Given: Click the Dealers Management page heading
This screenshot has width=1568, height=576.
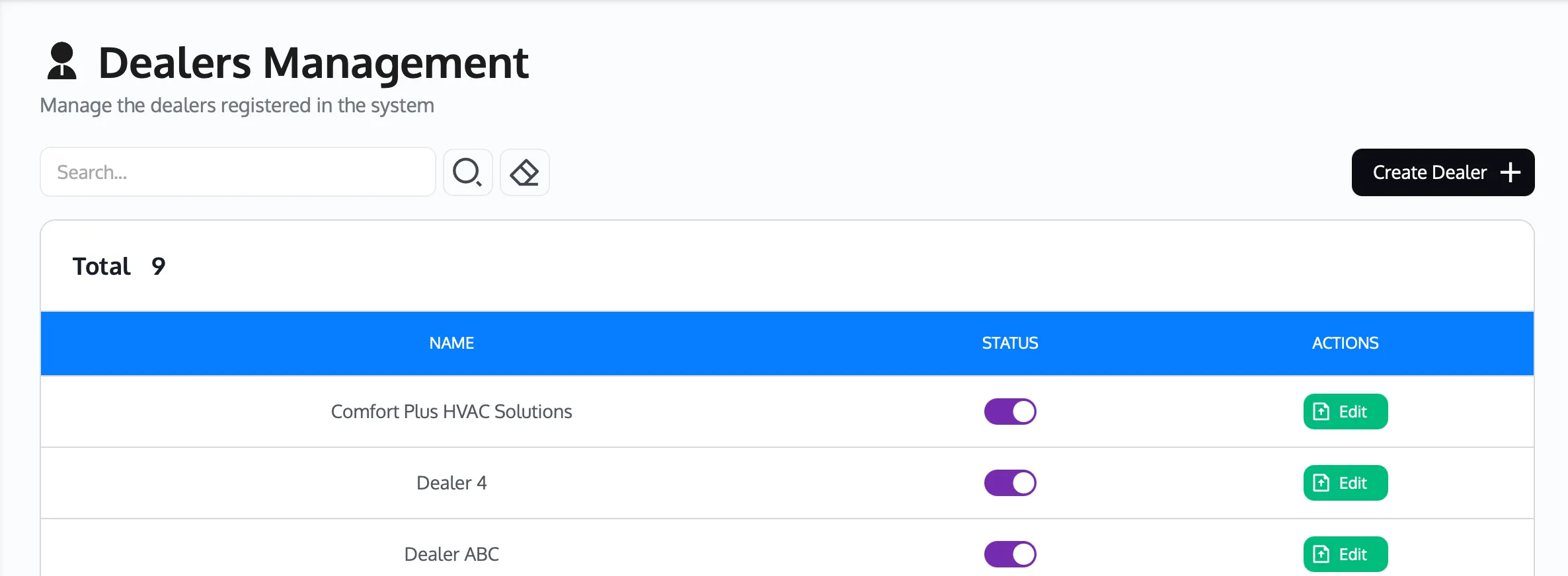Looking at the screenshot, I should [313, 63].
